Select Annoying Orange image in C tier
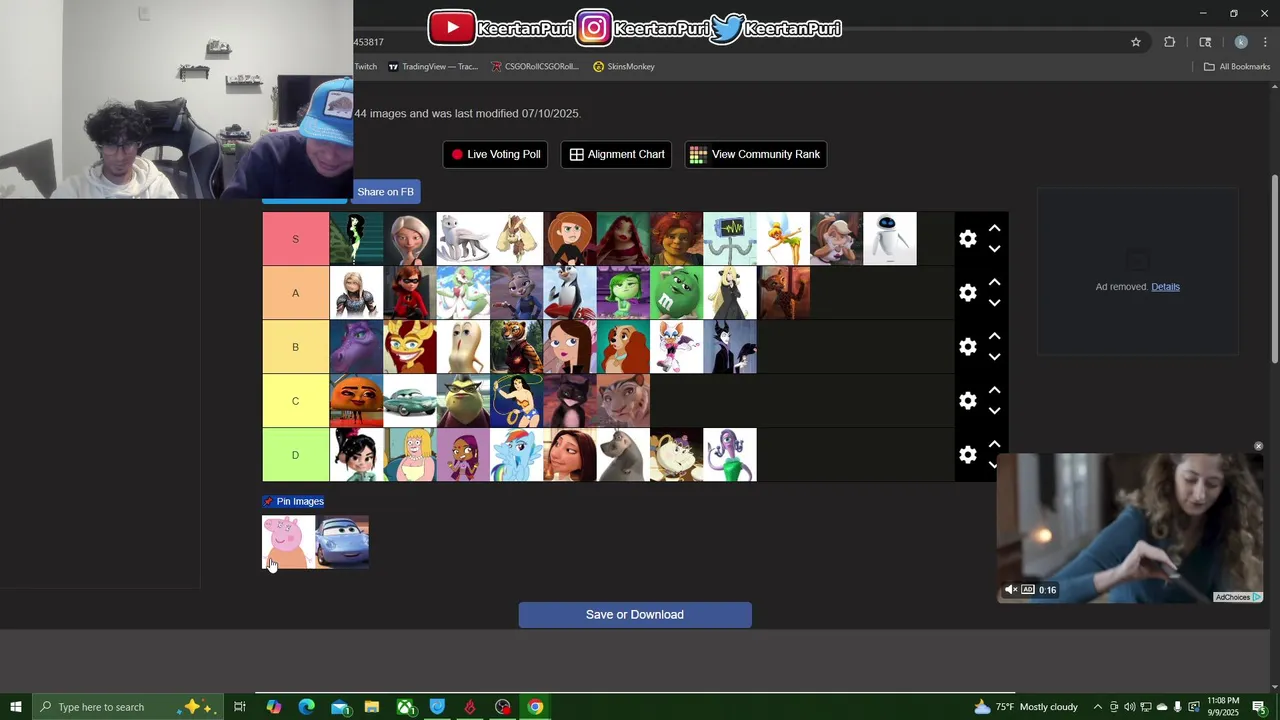This screenshot has height=720, width=1280. [356, 401]
